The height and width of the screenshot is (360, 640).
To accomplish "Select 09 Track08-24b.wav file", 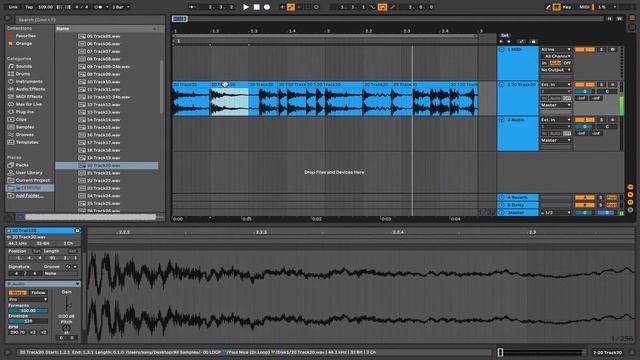I will (107, 67).
